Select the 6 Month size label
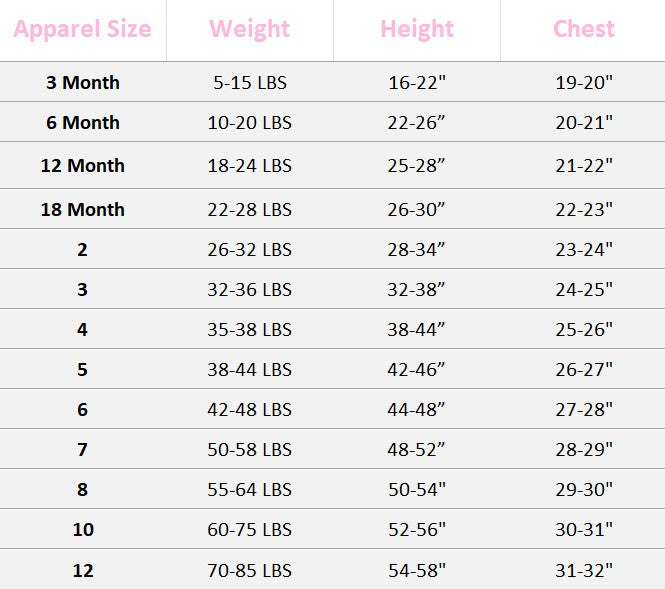This screenshot has width=665, height=589. [83, 122]
